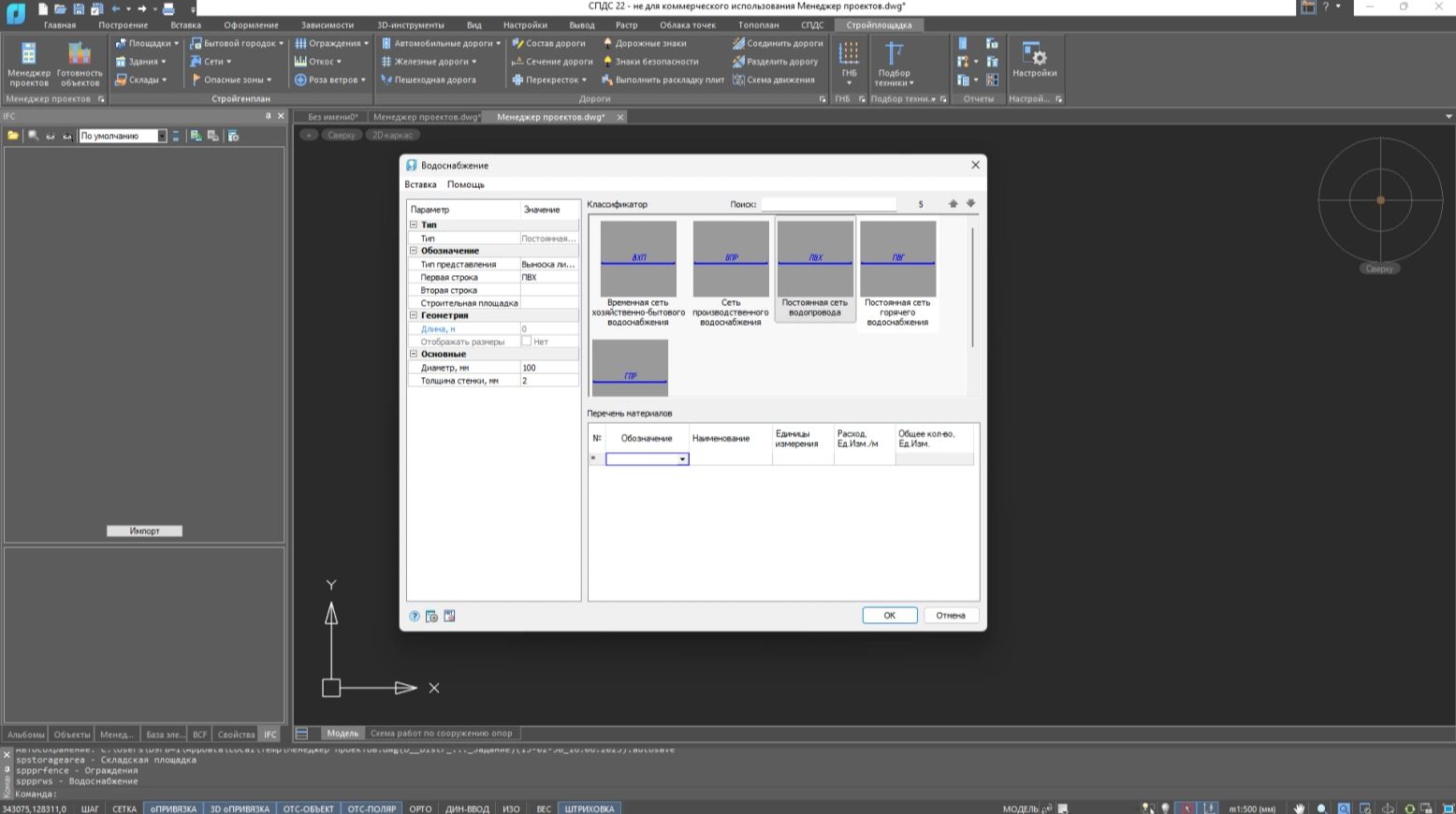Open the Обозначение dropdown in materials table
This screenshot has height=814, width=1456.
tap(682, 458)
